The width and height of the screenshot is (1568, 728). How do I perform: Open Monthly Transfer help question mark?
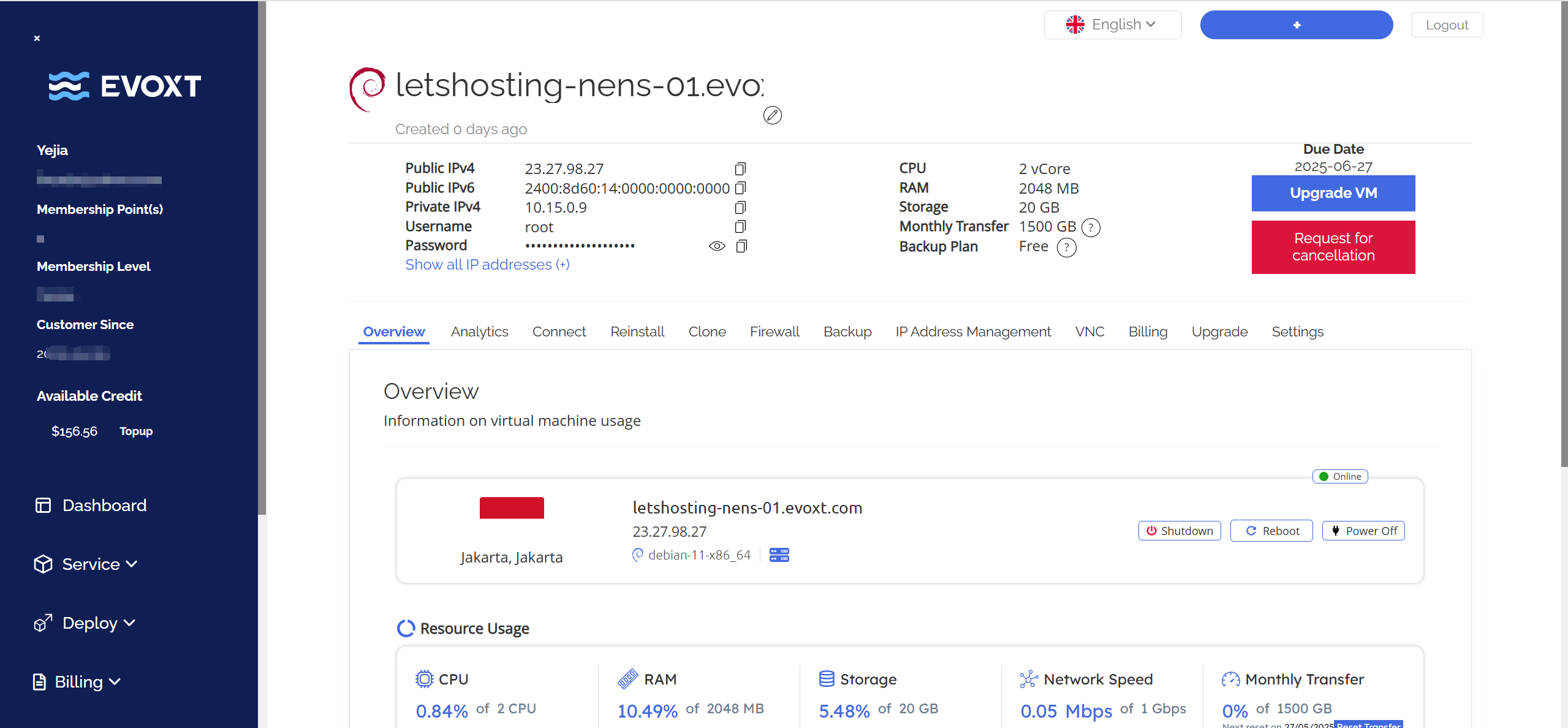1091,227
